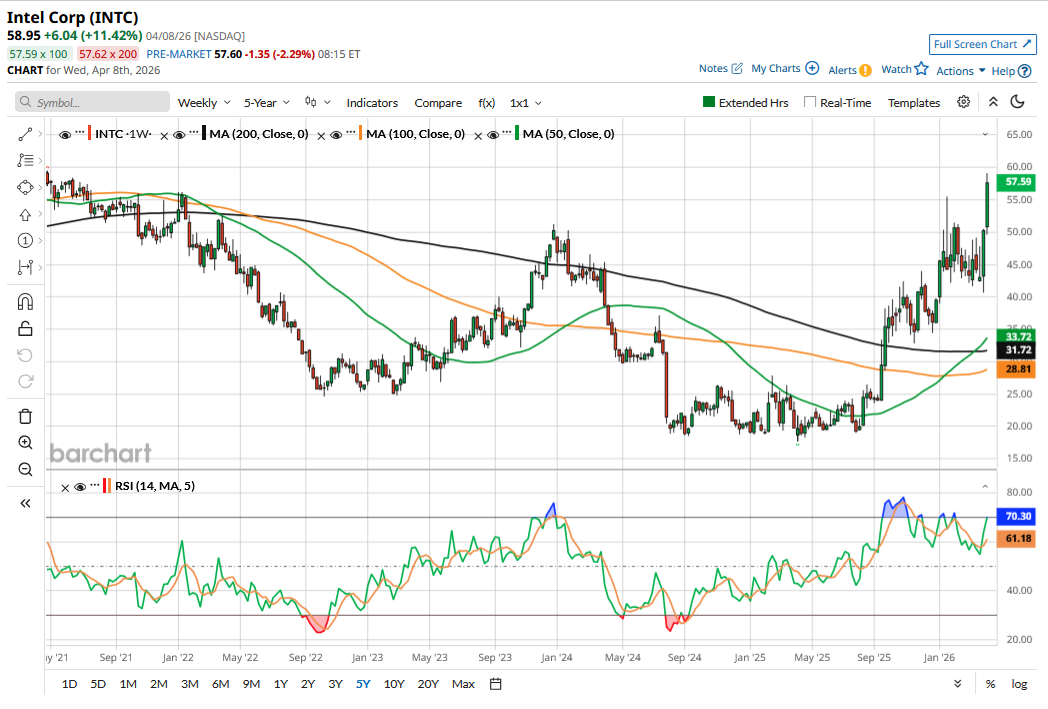
Task: Switch to dark mode with moon icon
Action: point(1018,102)
